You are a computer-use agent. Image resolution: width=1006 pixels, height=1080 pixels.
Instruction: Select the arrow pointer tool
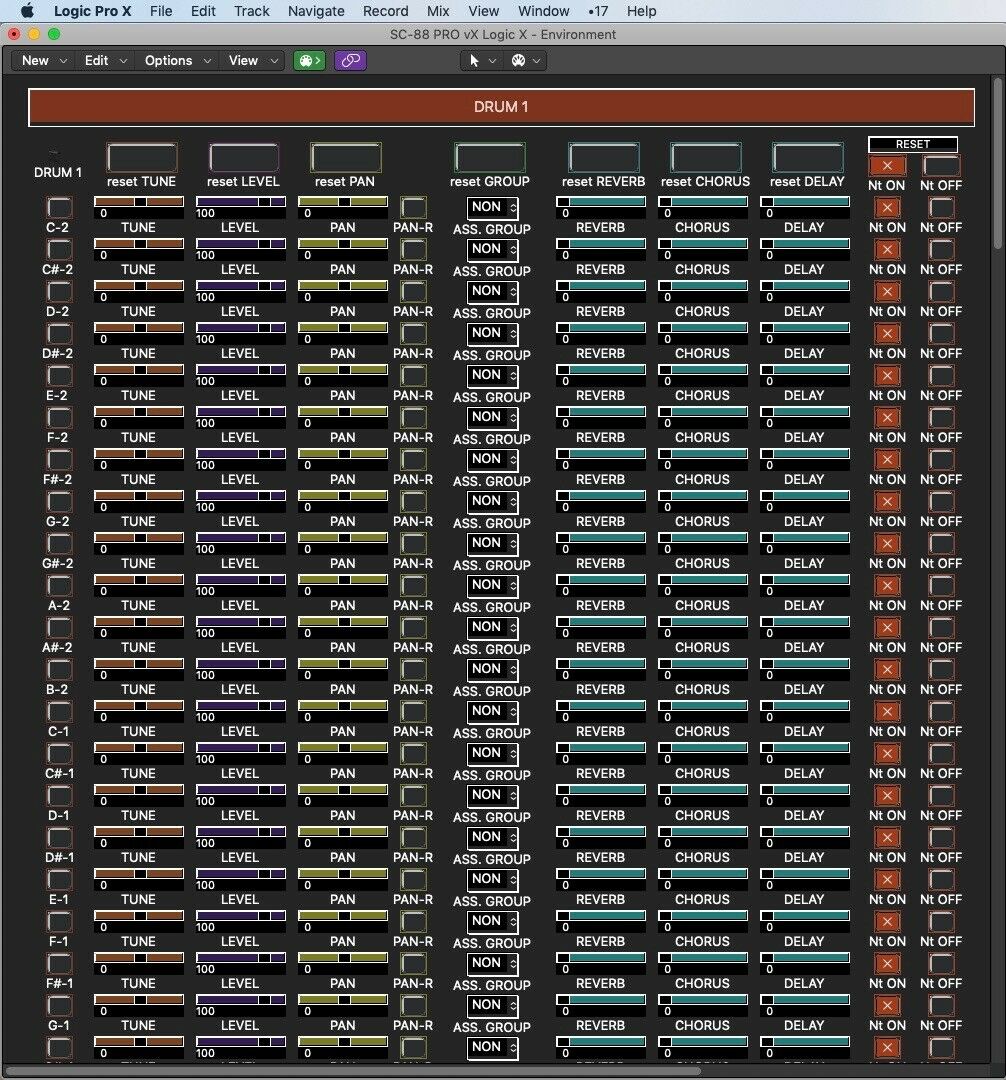pyautogui.click(x=475, y=61)
